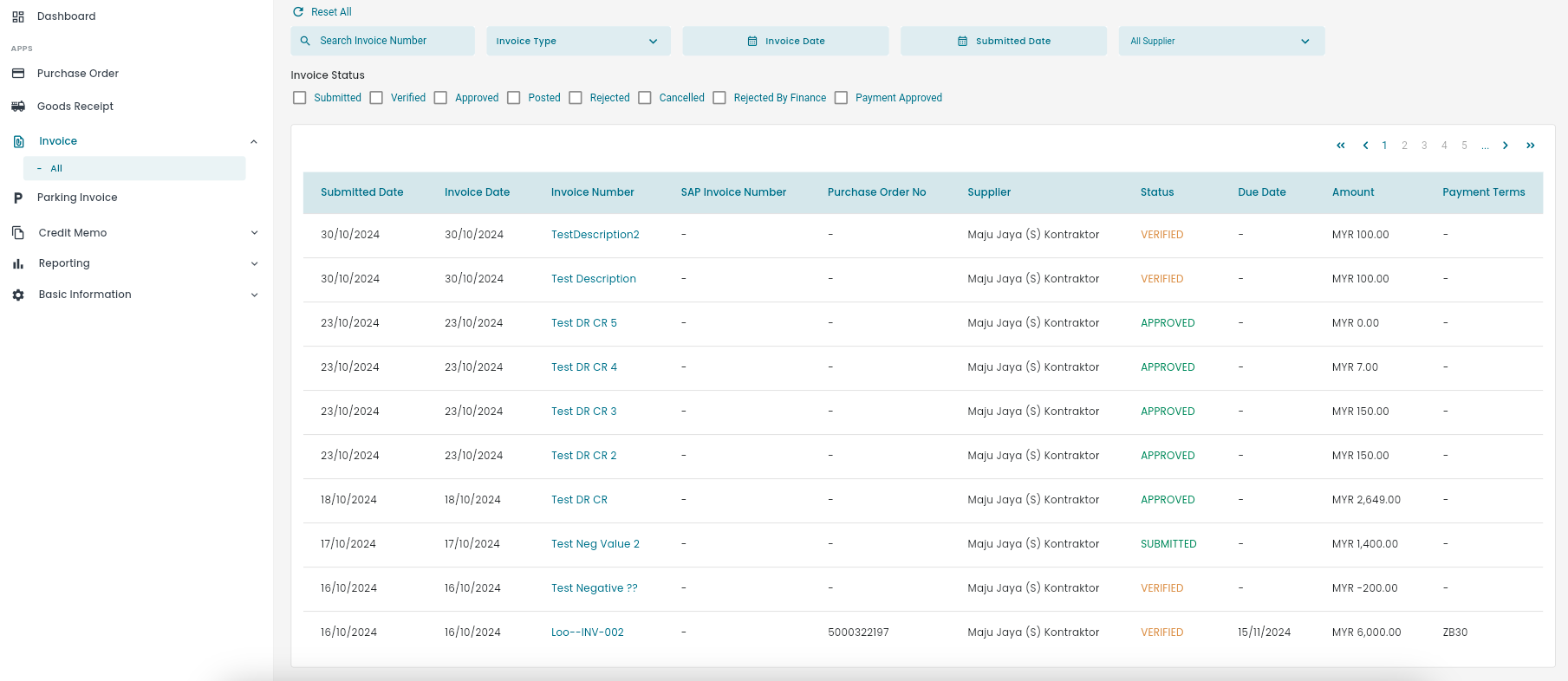1568x681 pixels.
Task: Click the due date 15/11/2024 cell
Action: [x=1264, y=632]
